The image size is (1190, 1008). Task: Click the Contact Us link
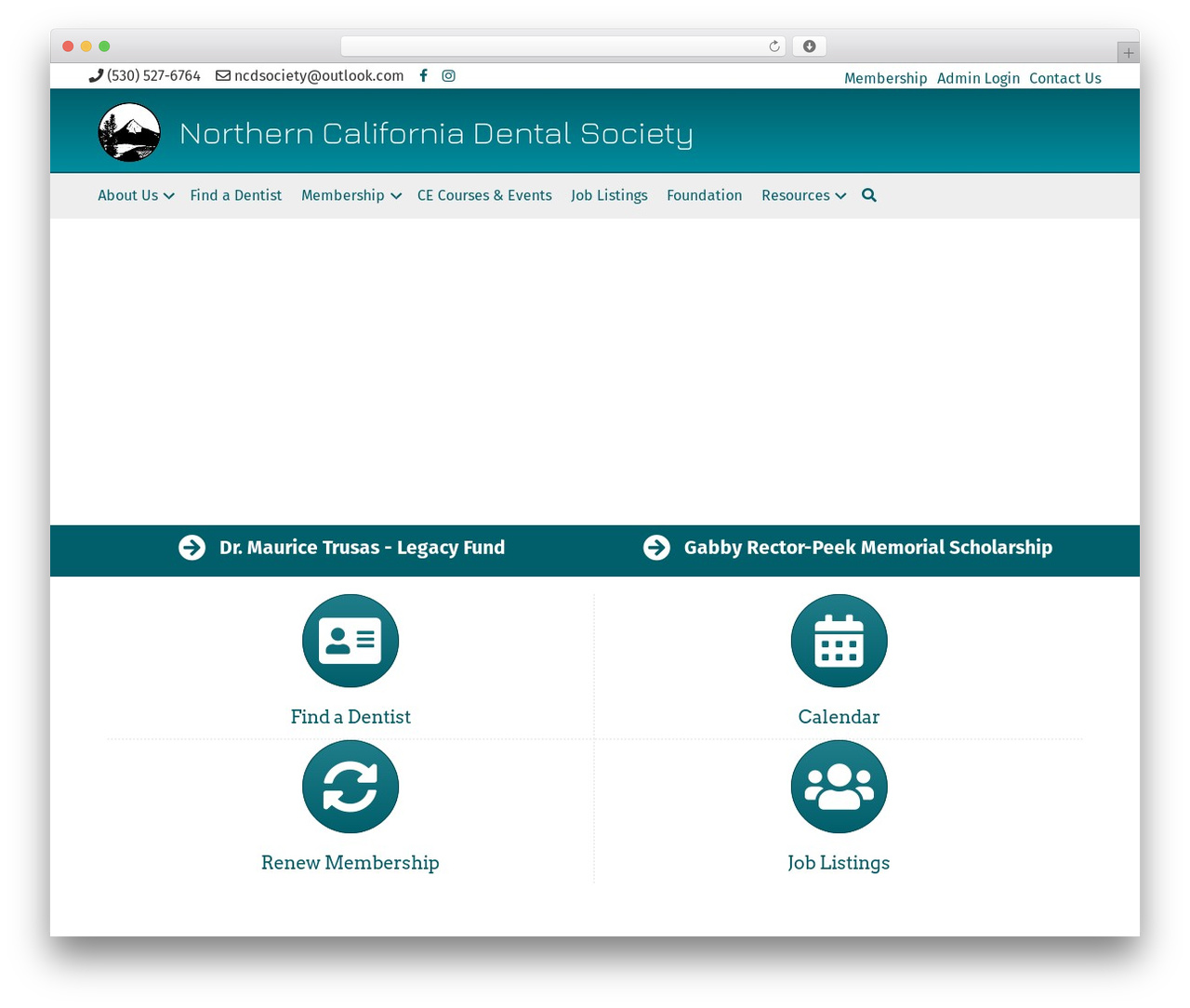(1065, 78)
